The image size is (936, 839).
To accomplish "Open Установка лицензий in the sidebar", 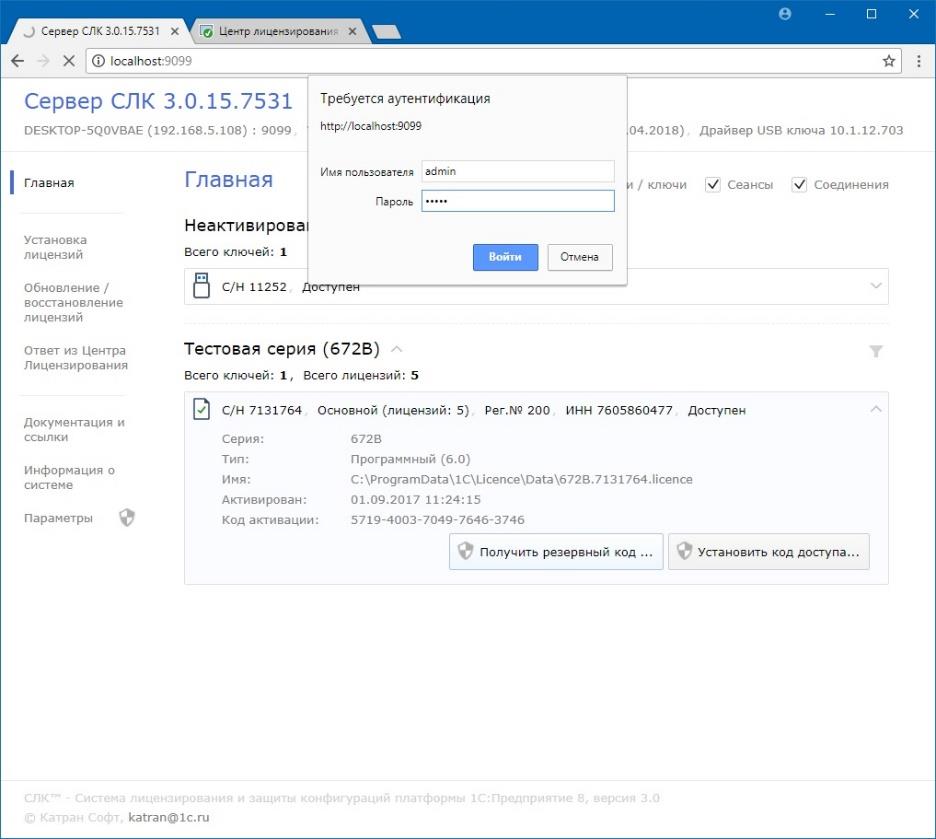I will coord(55,247).
